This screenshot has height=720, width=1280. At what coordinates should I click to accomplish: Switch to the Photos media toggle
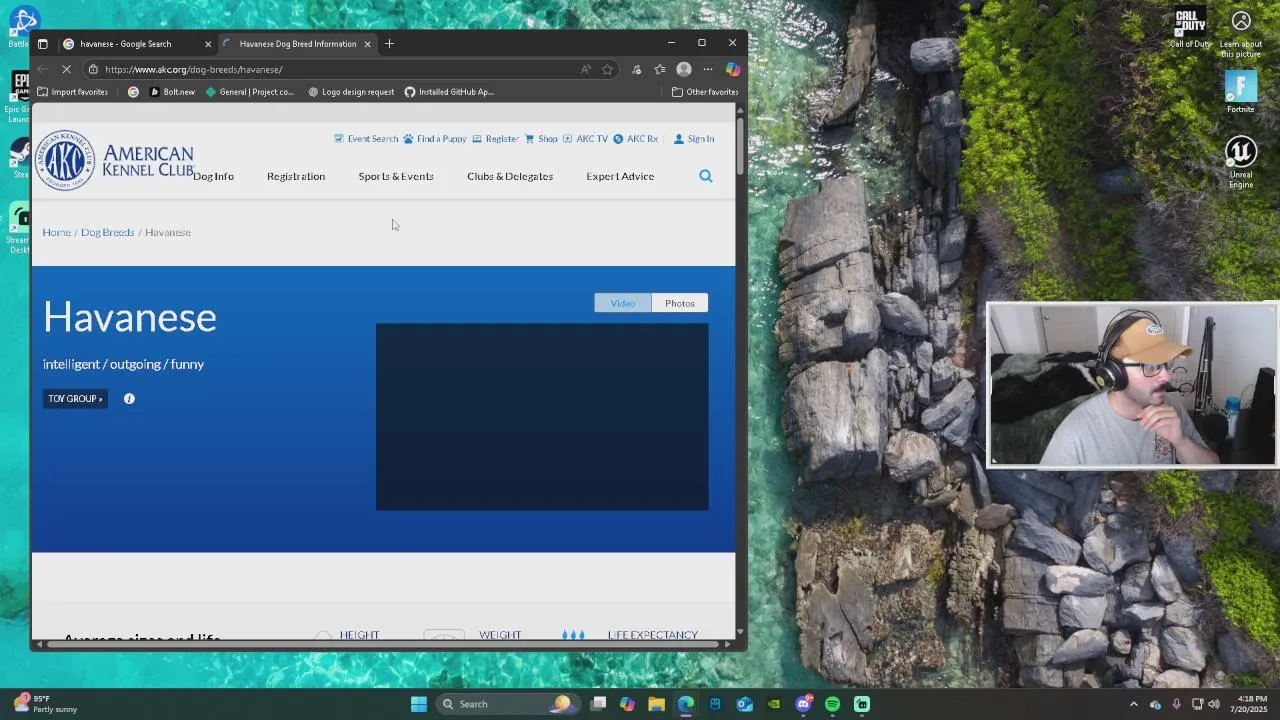pos(680,303)
